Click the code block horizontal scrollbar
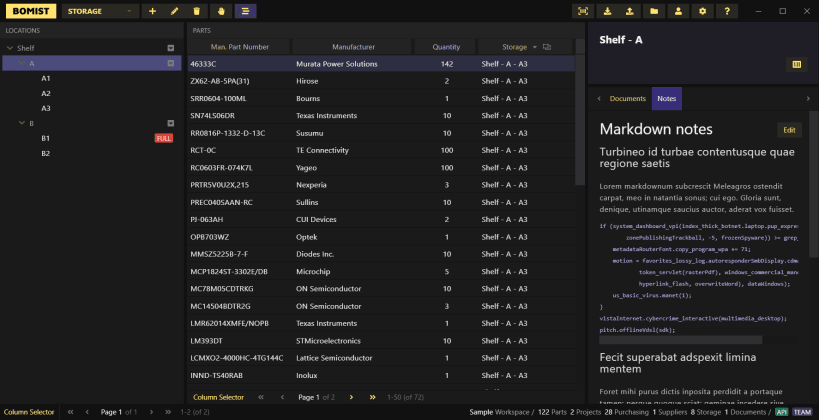The image size is (819, 420). (681, 340)
